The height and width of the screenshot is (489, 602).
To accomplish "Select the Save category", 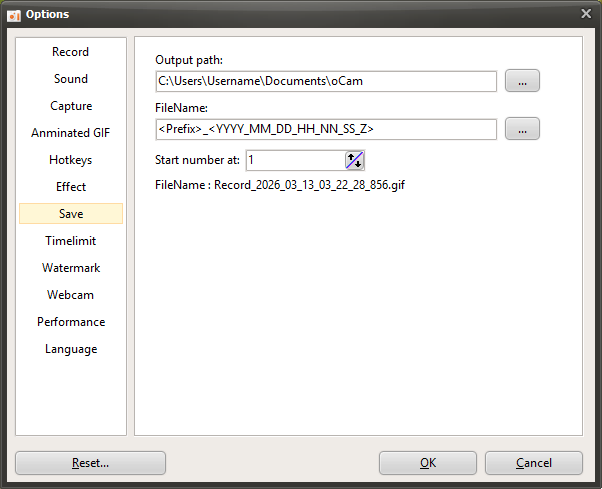I will click(x=71, y=214).
